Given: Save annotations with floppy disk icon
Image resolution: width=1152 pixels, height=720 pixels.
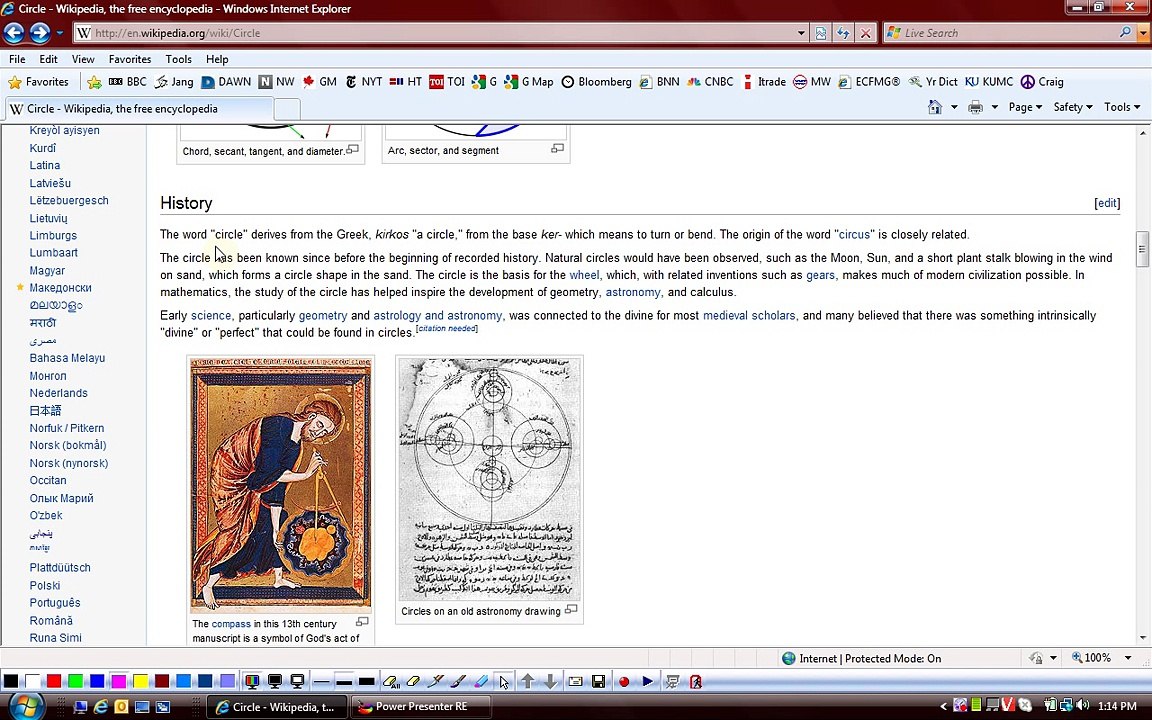Looking at the screenshot, I should point(598,682).
